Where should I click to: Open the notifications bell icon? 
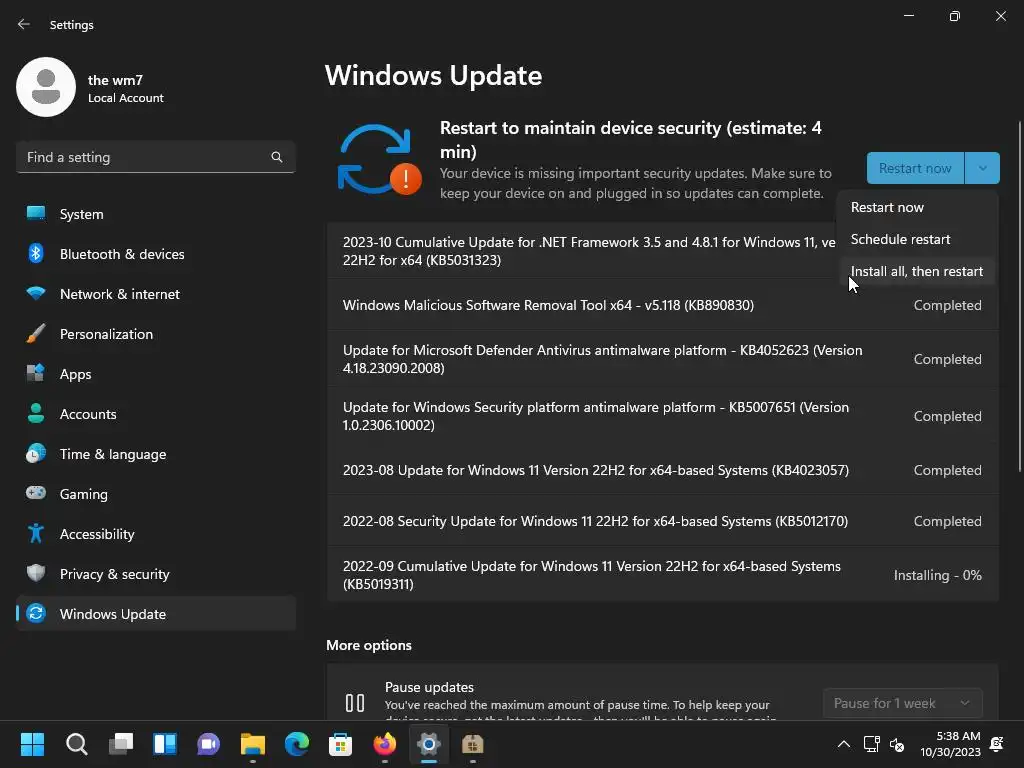[997, 744]
